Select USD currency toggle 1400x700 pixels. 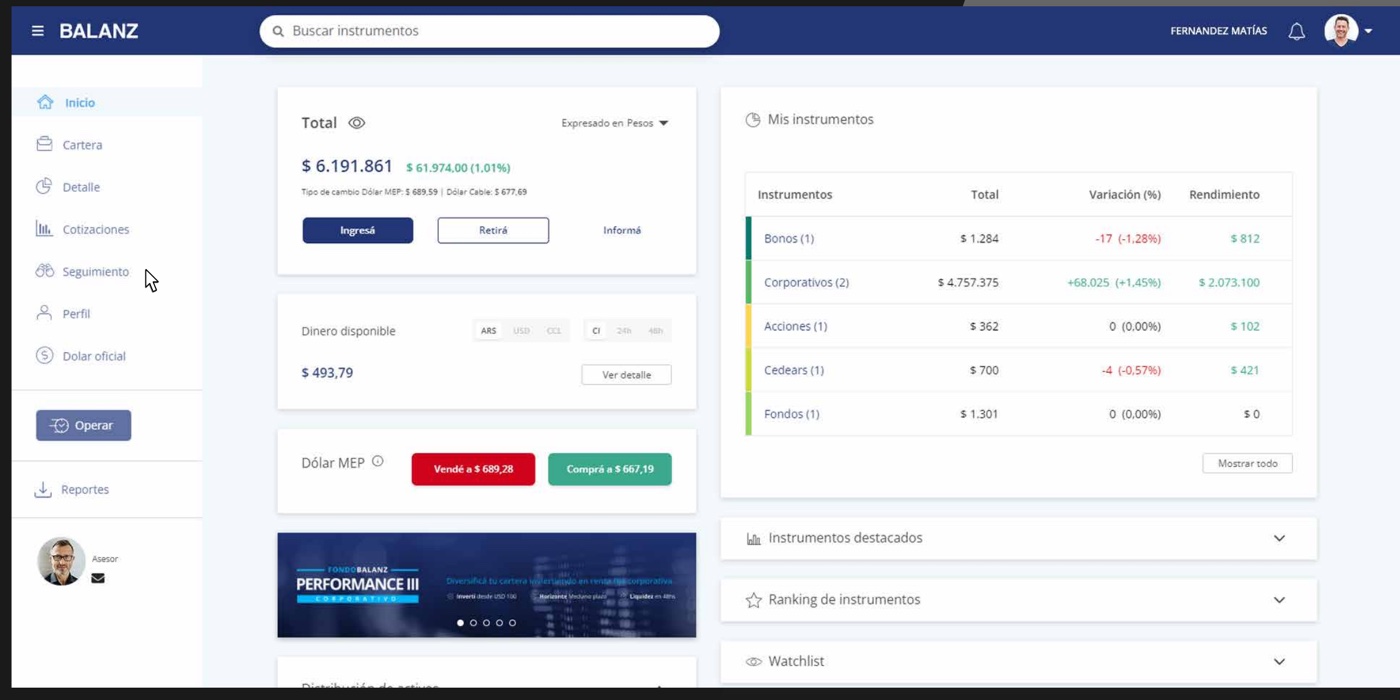[x=521, y=331]
